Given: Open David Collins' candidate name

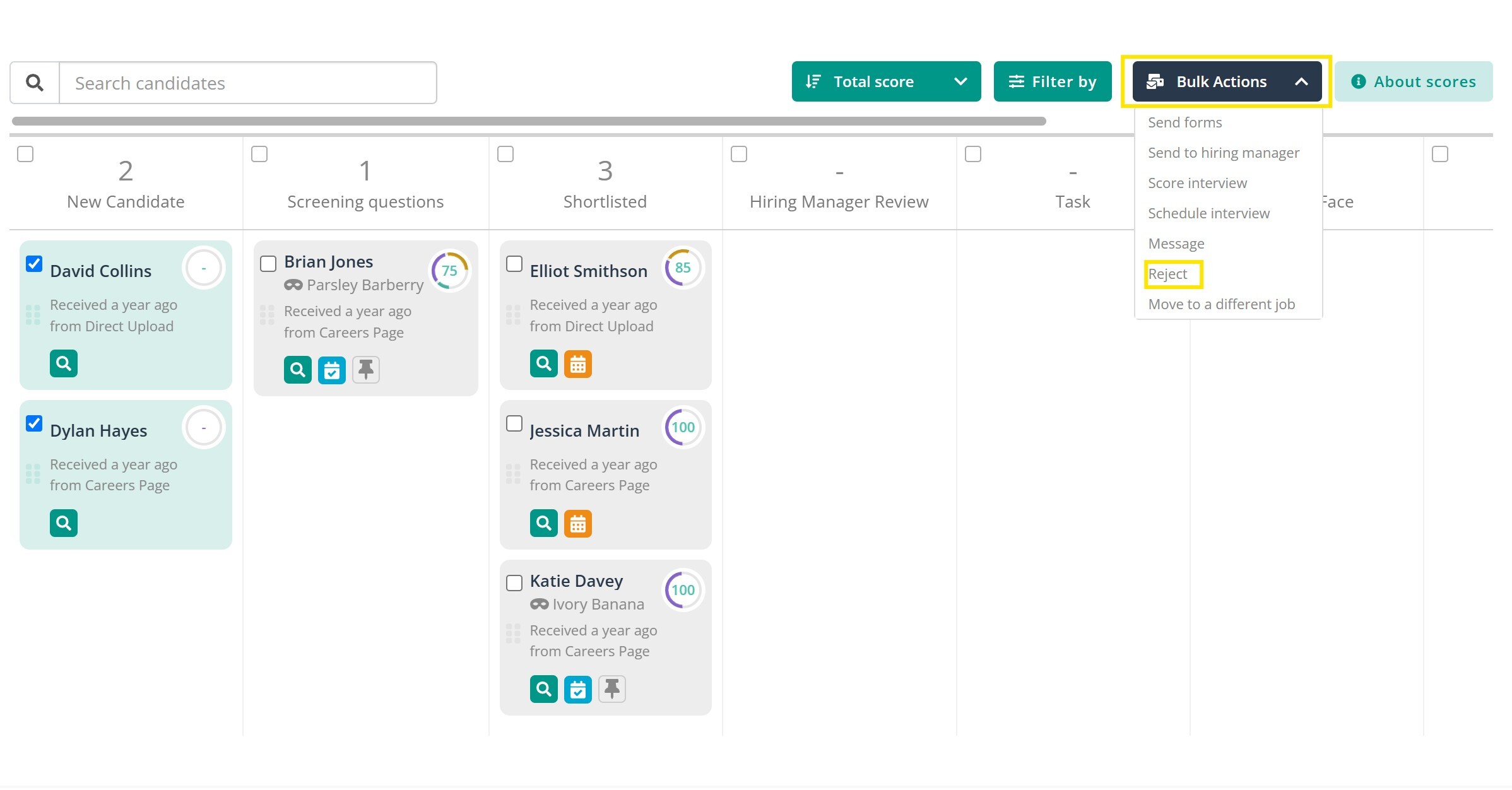Looking at the screenshot, I should click(x=101, y=271).
